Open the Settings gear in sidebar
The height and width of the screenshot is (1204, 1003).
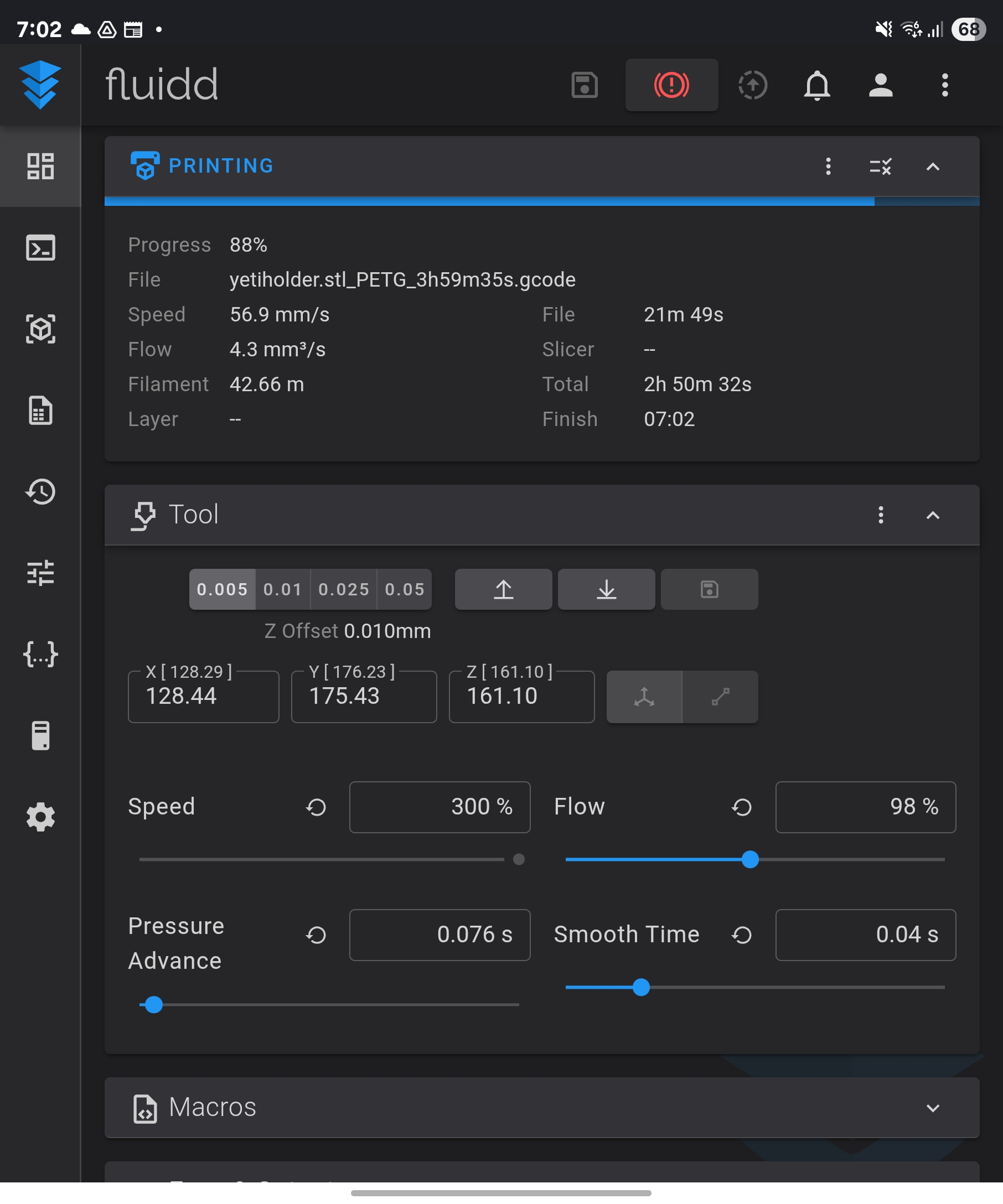(x=40, y=817)
